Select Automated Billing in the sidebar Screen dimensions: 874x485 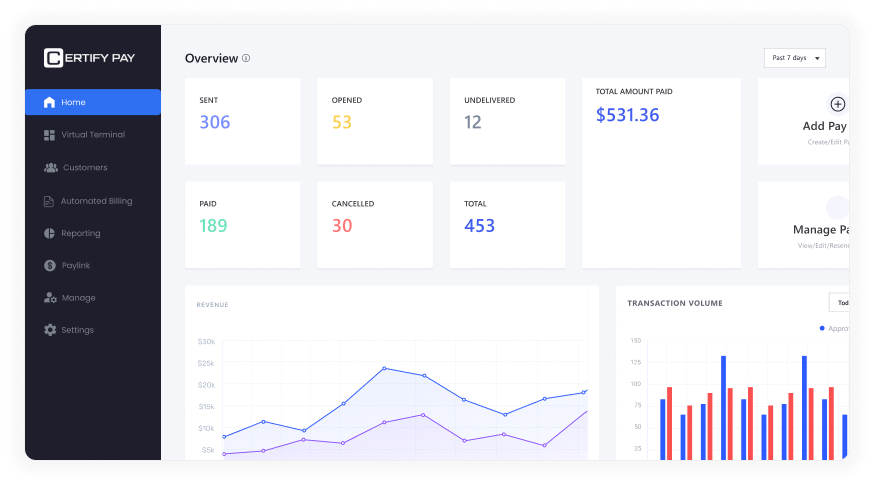point(96,201)
